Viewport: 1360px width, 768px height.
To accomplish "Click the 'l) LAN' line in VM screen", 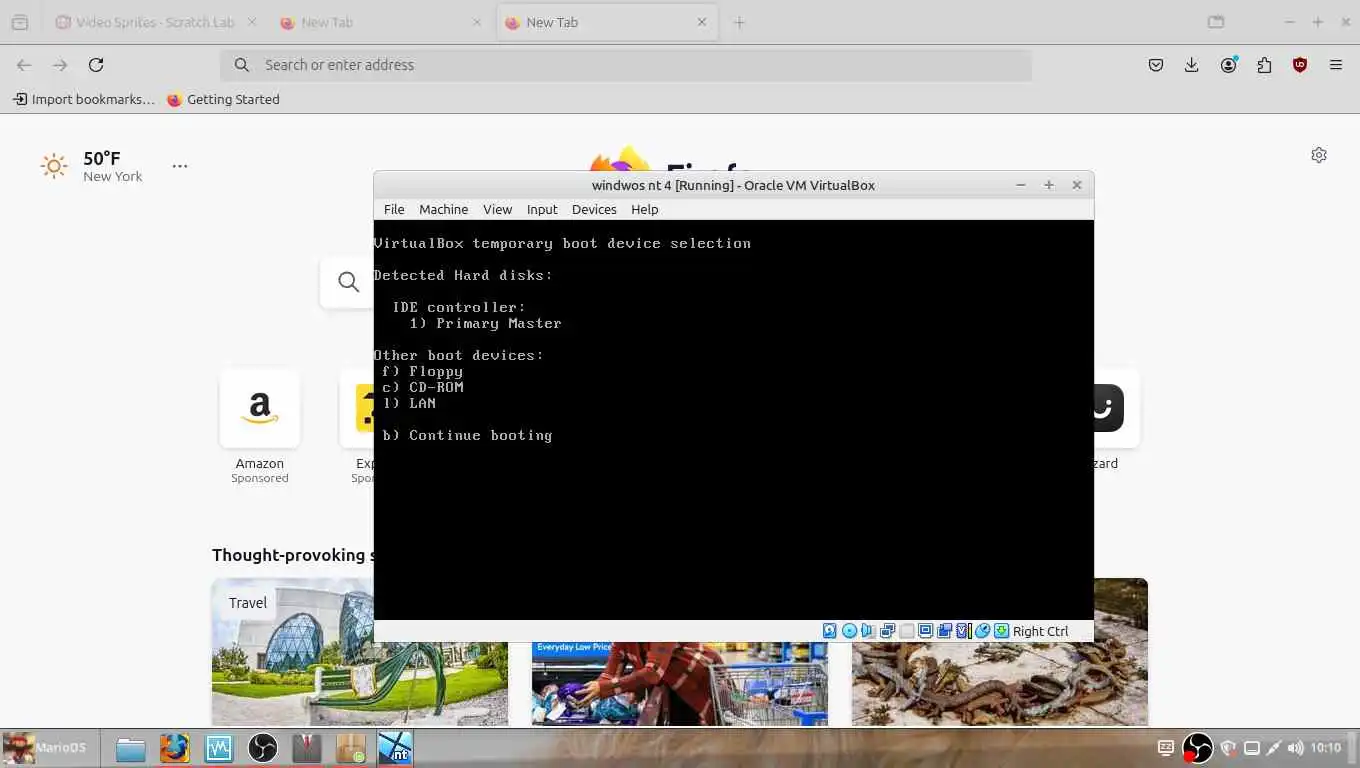I will [409, 403].
